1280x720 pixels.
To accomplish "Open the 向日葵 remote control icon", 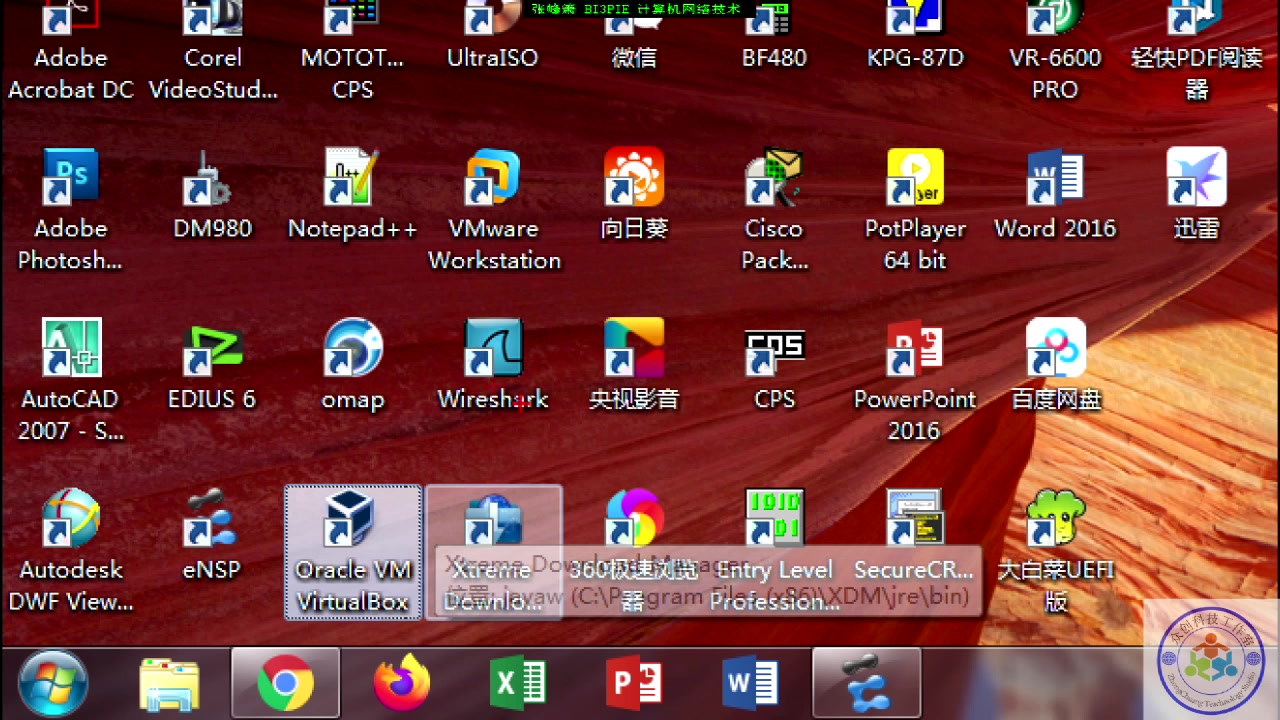I will [634, 196].
